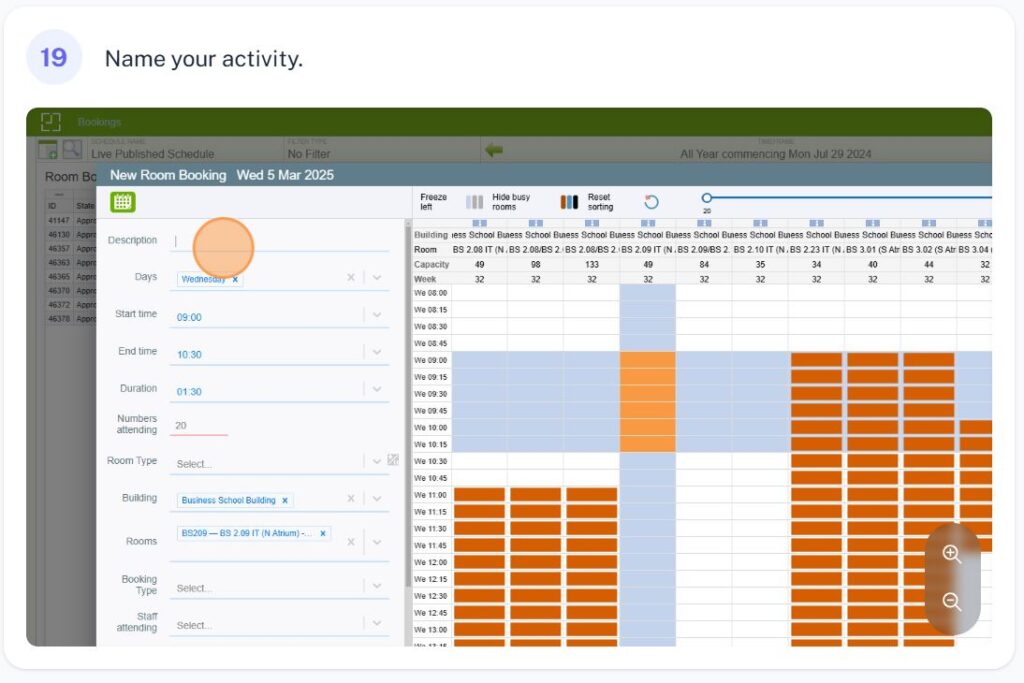Zoom out using the magnifier minus button
Viewport: 1024px width, 683px height.
[951, 601]
